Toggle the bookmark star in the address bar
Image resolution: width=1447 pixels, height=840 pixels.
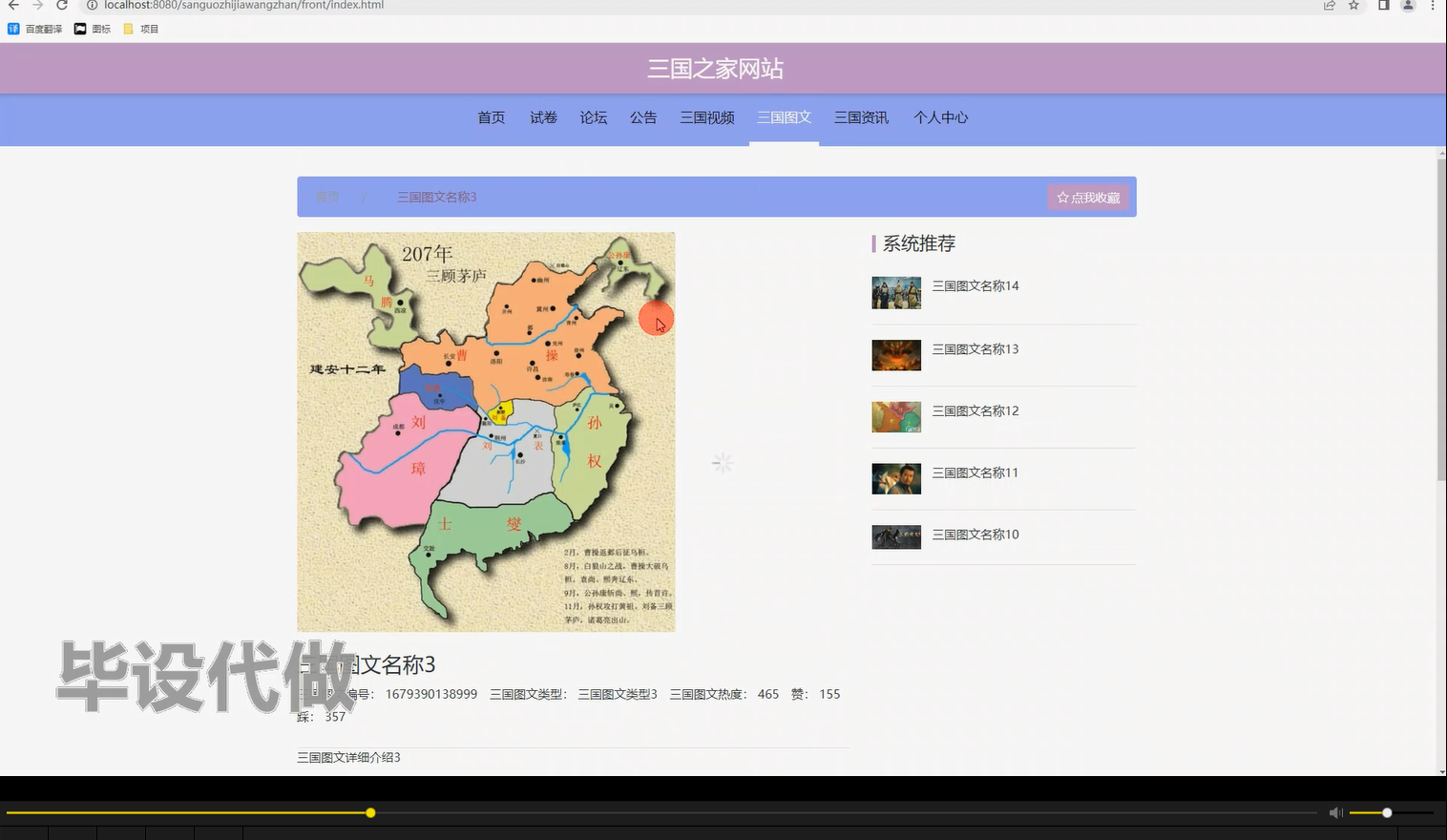tap(1353, 7)
